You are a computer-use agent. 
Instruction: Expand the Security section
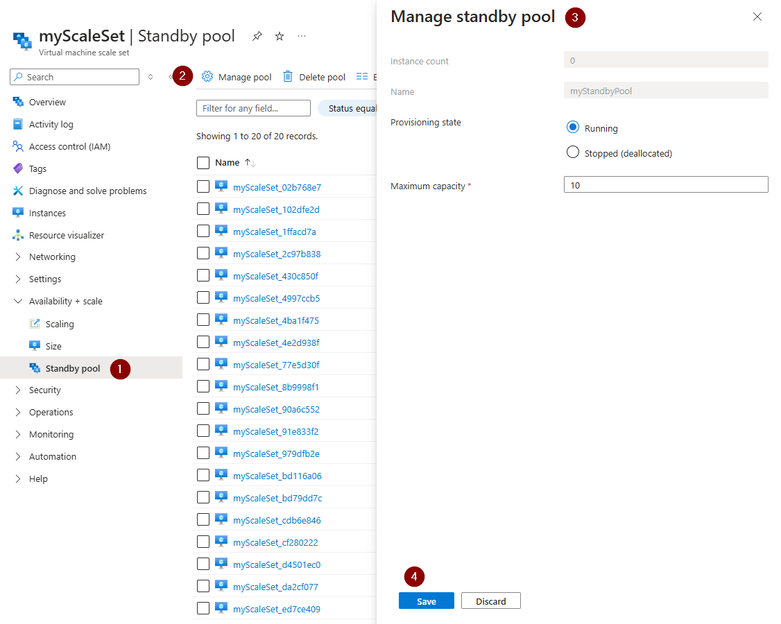tap(18, 390)
